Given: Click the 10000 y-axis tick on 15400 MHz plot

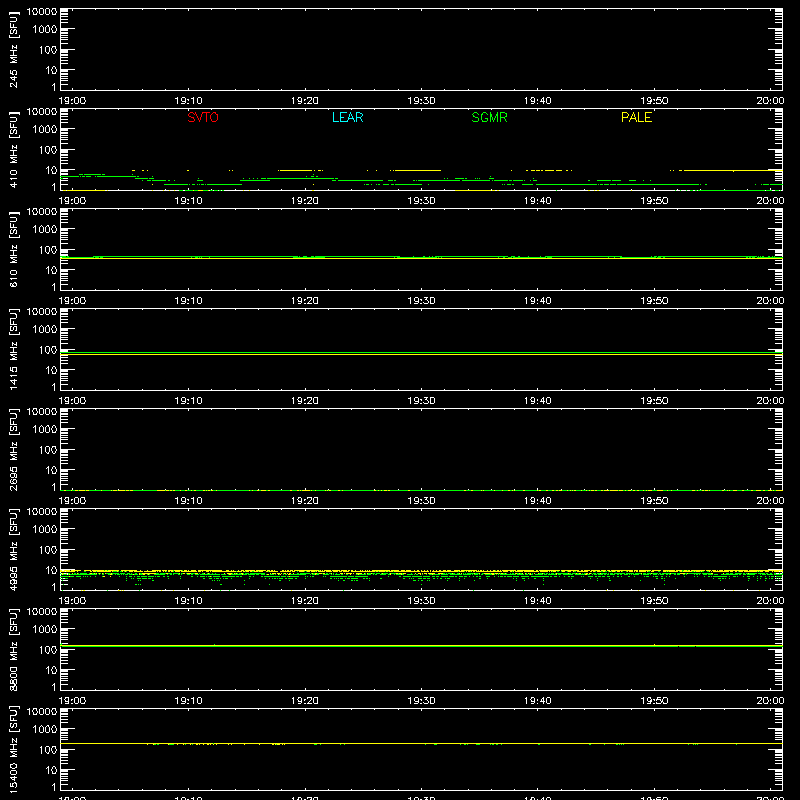Looking at the screenshot, I should [42, 712].
